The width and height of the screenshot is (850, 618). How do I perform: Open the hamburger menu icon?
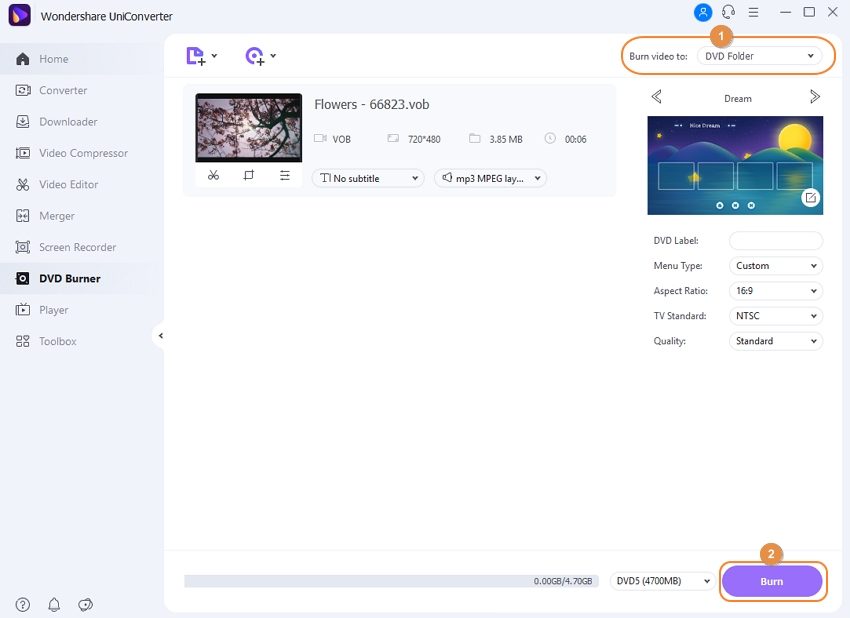pos(754,12)
